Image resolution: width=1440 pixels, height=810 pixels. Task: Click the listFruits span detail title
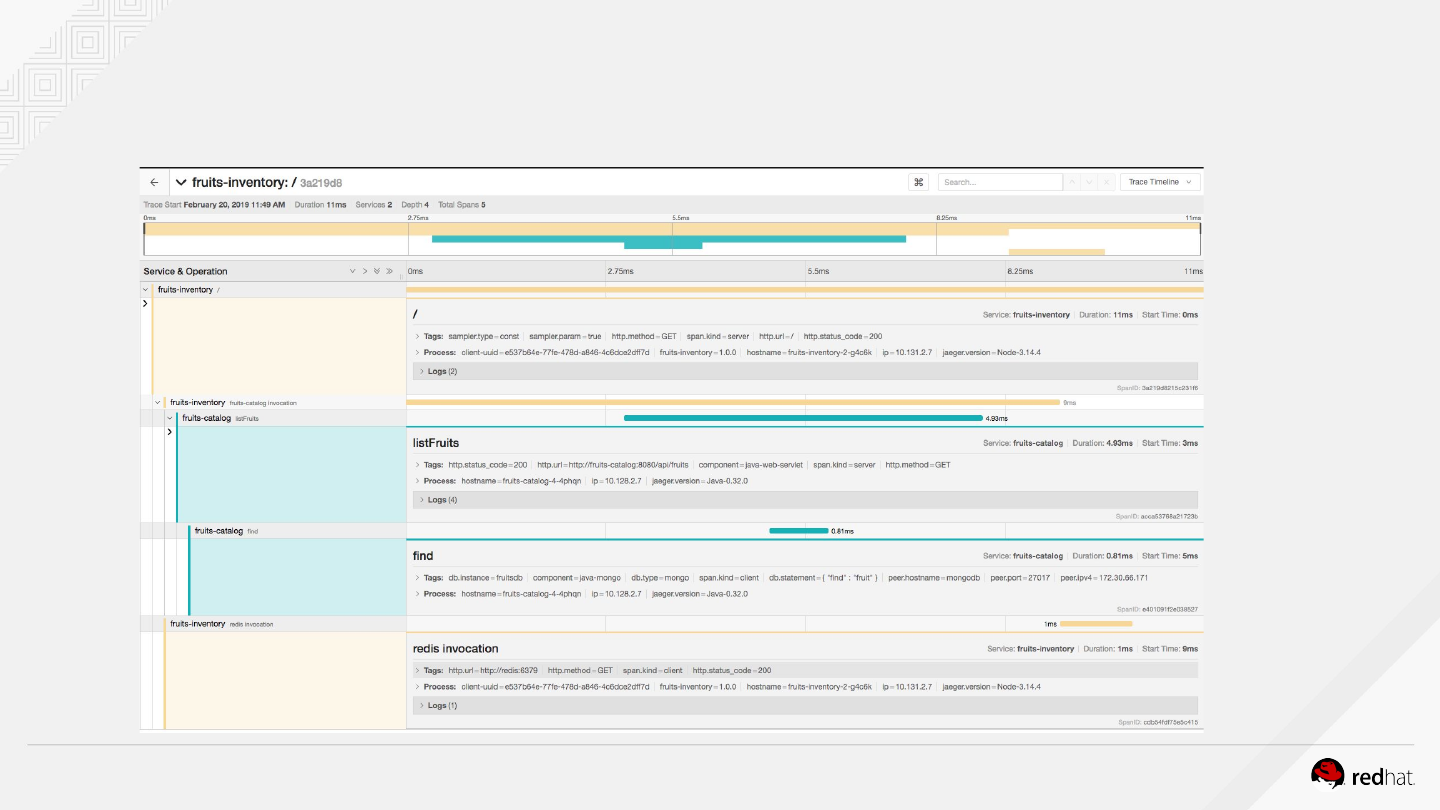point(436,443)
